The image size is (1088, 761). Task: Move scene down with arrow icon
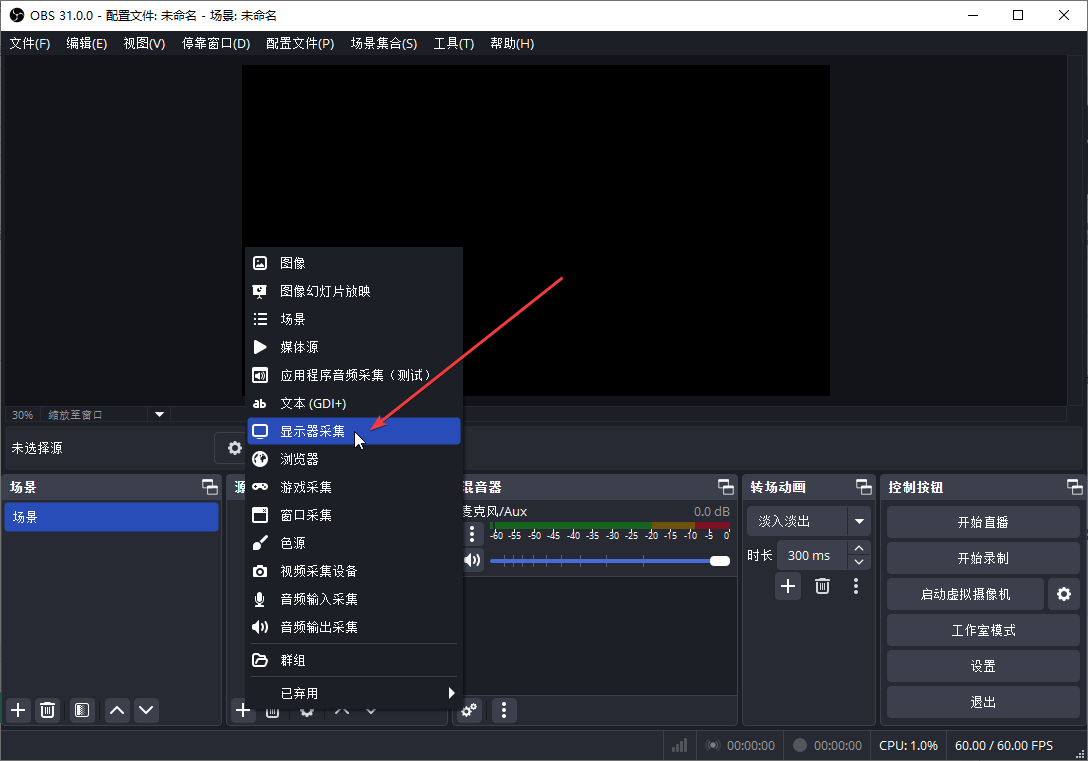tap(146, 710)
